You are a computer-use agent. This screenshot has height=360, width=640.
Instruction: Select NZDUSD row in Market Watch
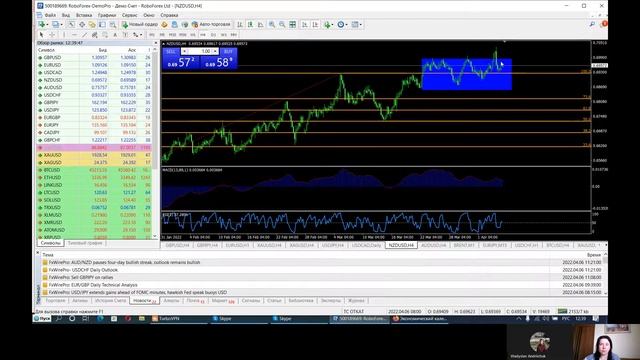[94, 80]
